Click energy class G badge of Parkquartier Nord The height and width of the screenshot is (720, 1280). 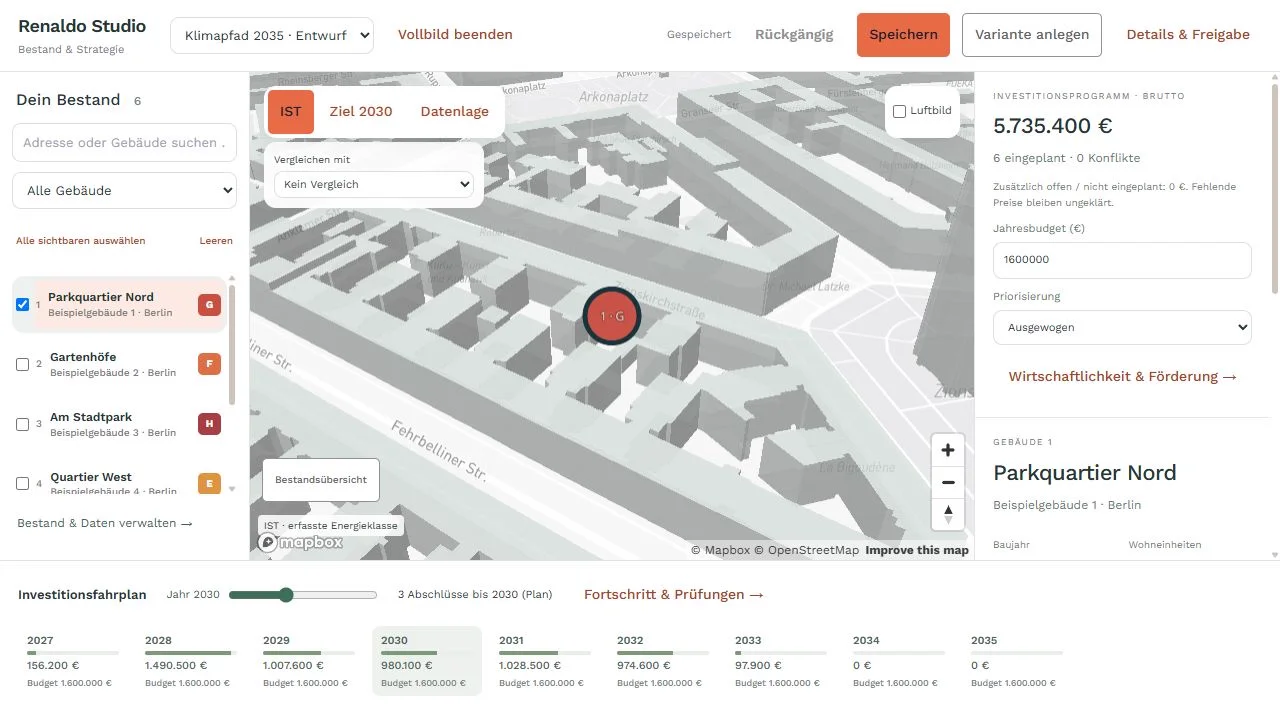click(x=209, y=305)
